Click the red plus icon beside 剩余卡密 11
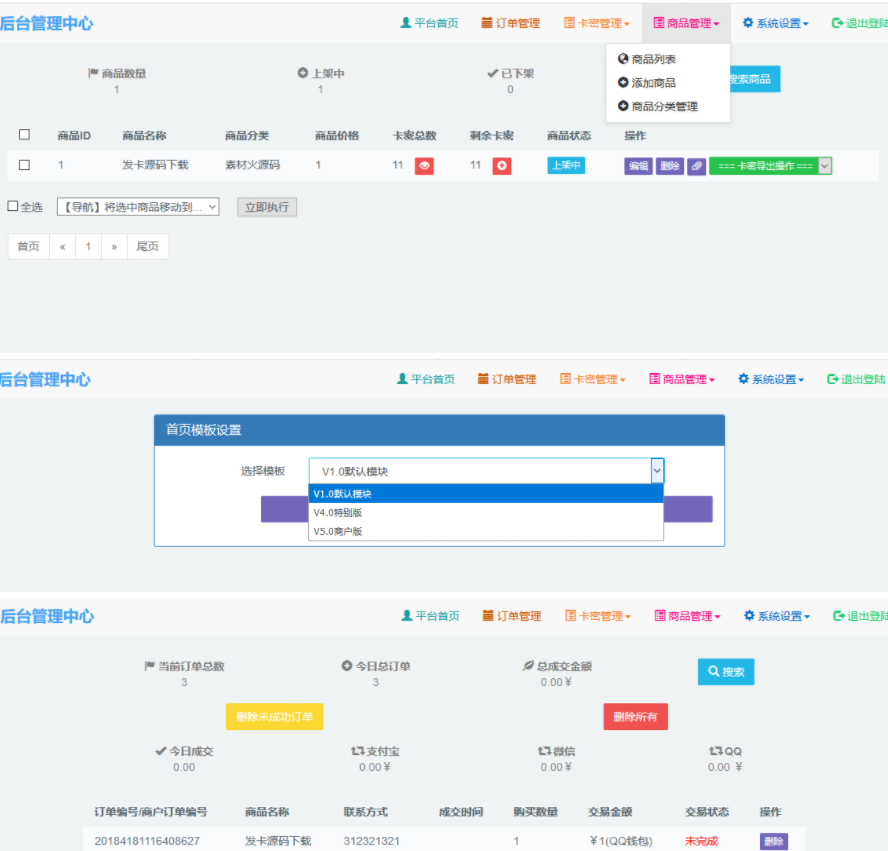888x851 pixels. tap(502, 166)
